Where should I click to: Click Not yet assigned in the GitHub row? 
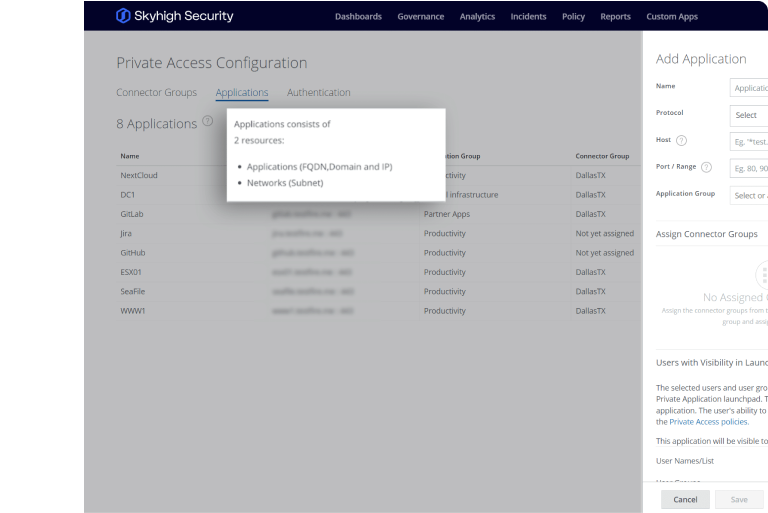point(604,253)
